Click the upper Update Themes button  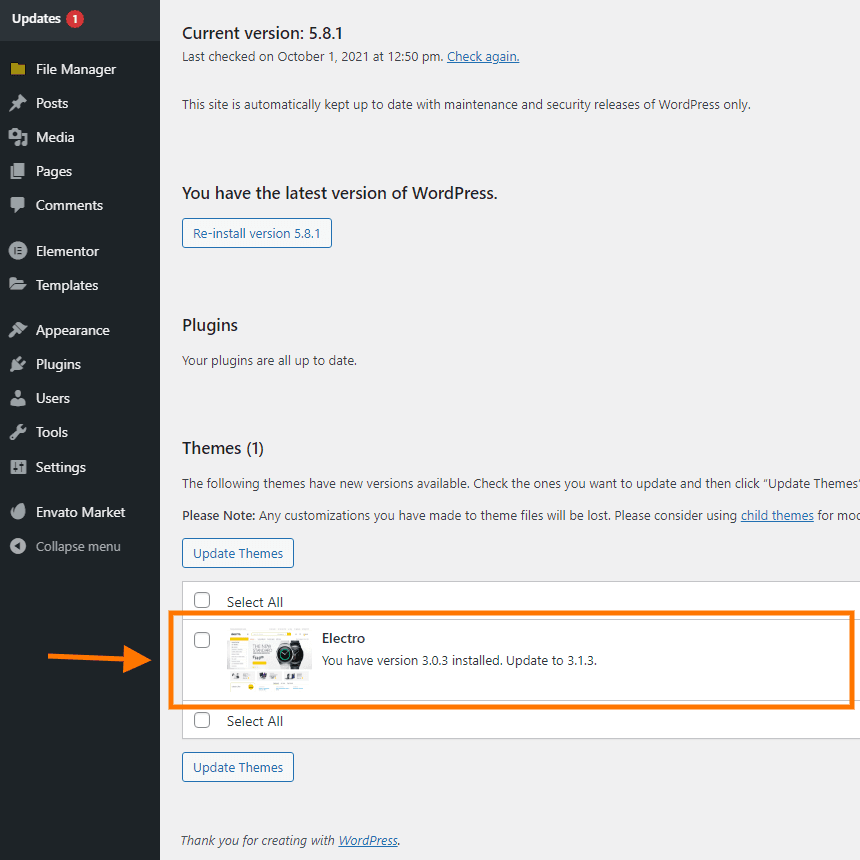pyautogui.click(x=238, y=553)
